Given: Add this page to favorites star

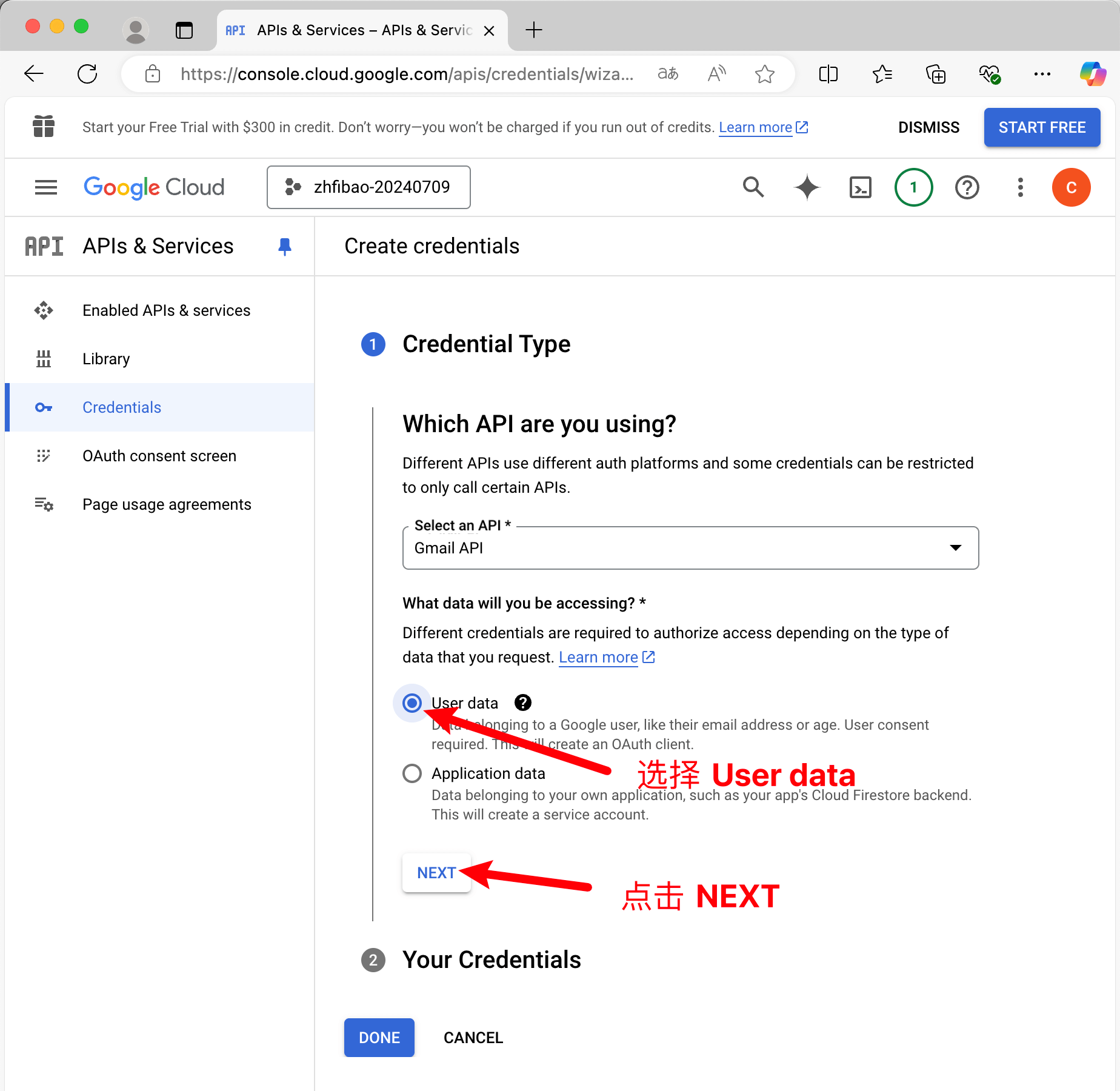Looking at the screenshot, I should [x=765, y=74].
